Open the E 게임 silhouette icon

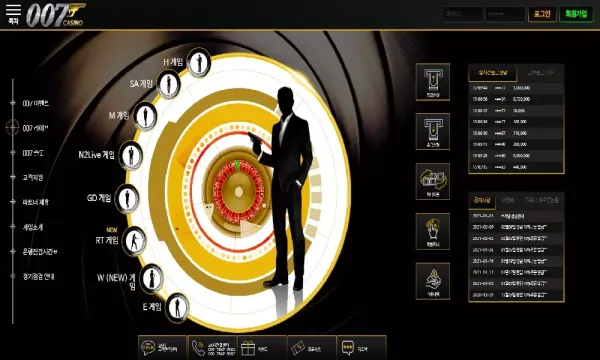pos(178,307)
